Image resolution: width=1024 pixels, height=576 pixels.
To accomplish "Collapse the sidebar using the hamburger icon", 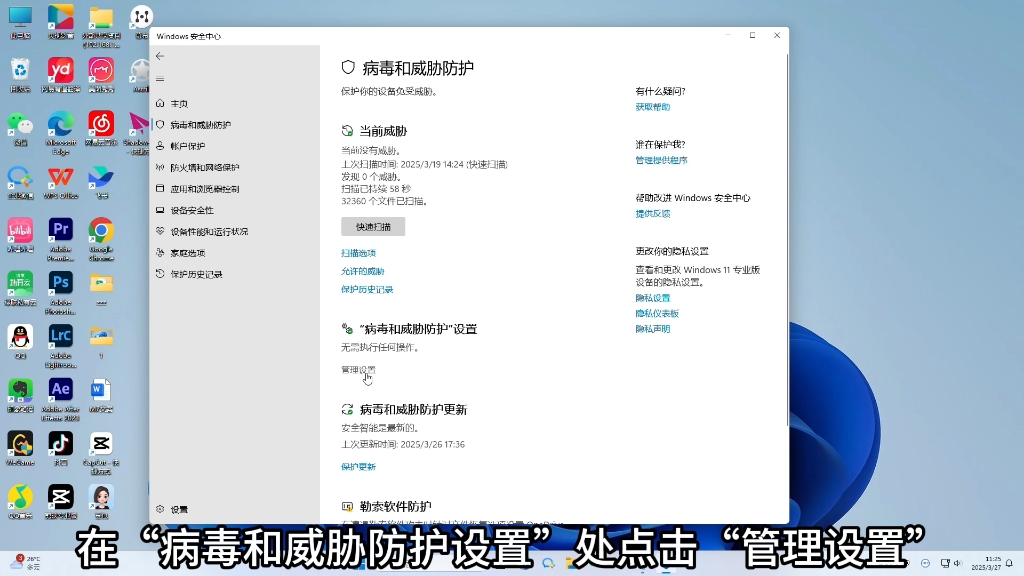I will point(161,78).
